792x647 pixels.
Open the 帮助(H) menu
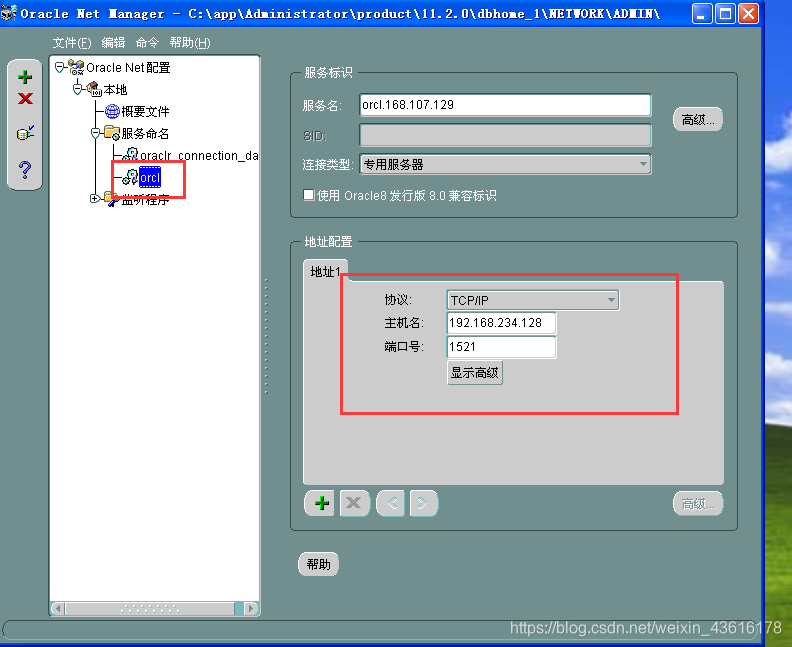point(190,43)
